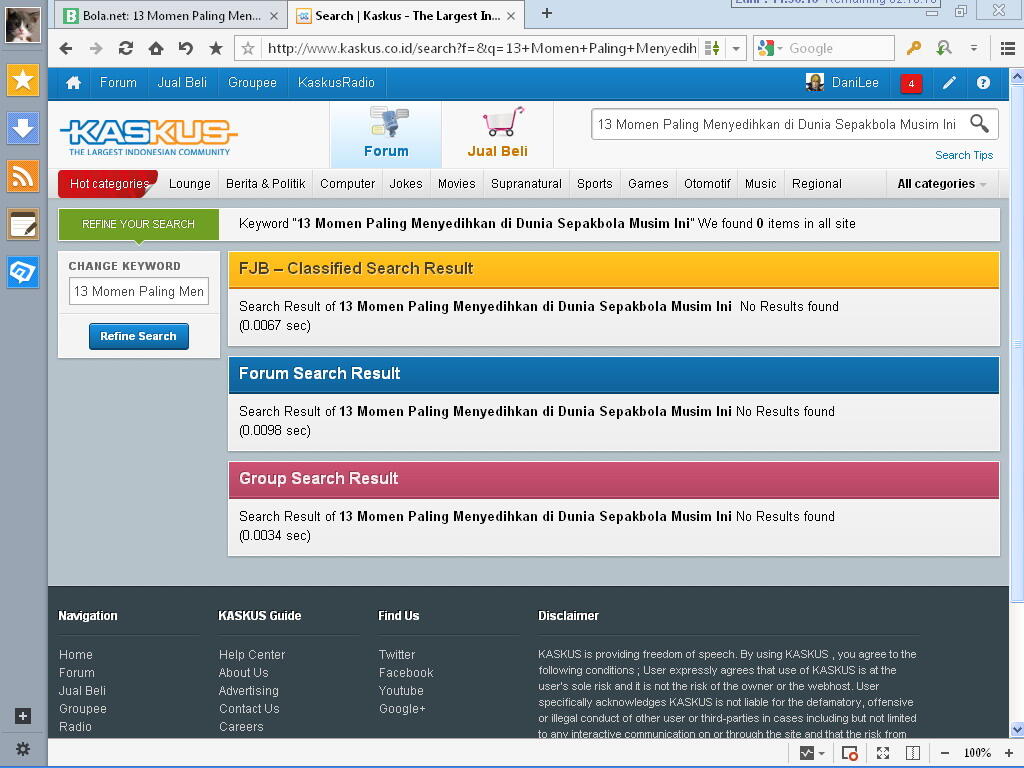Click the main Kaskus search field
The width and height of the screenshot is (1024, 768).
pyautogui.click(x=777, y=124)
